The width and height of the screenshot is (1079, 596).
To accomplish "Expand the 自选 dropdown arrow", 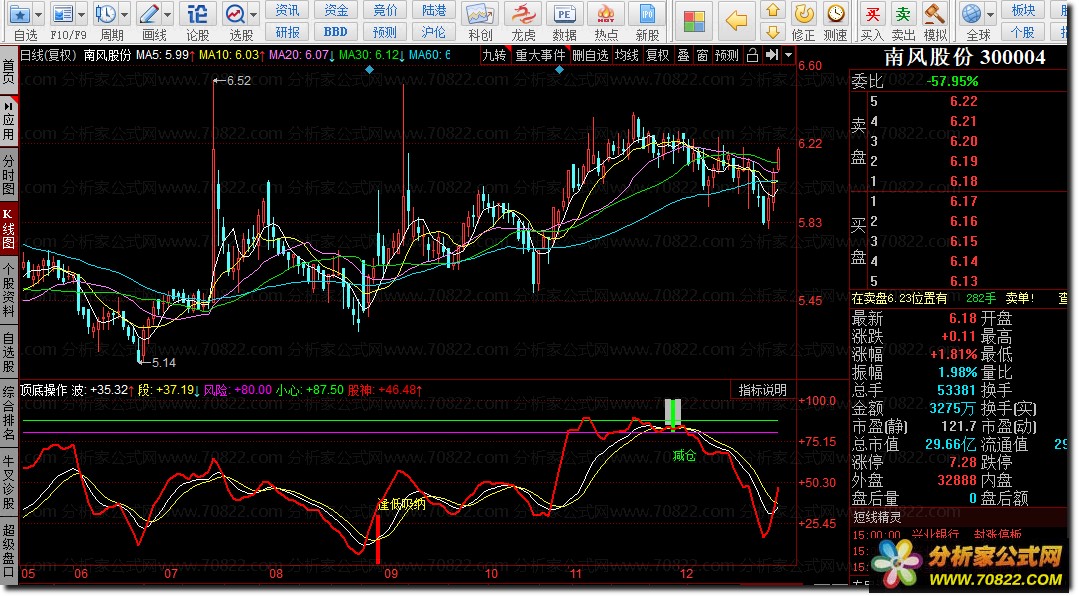I will [38, 14].
